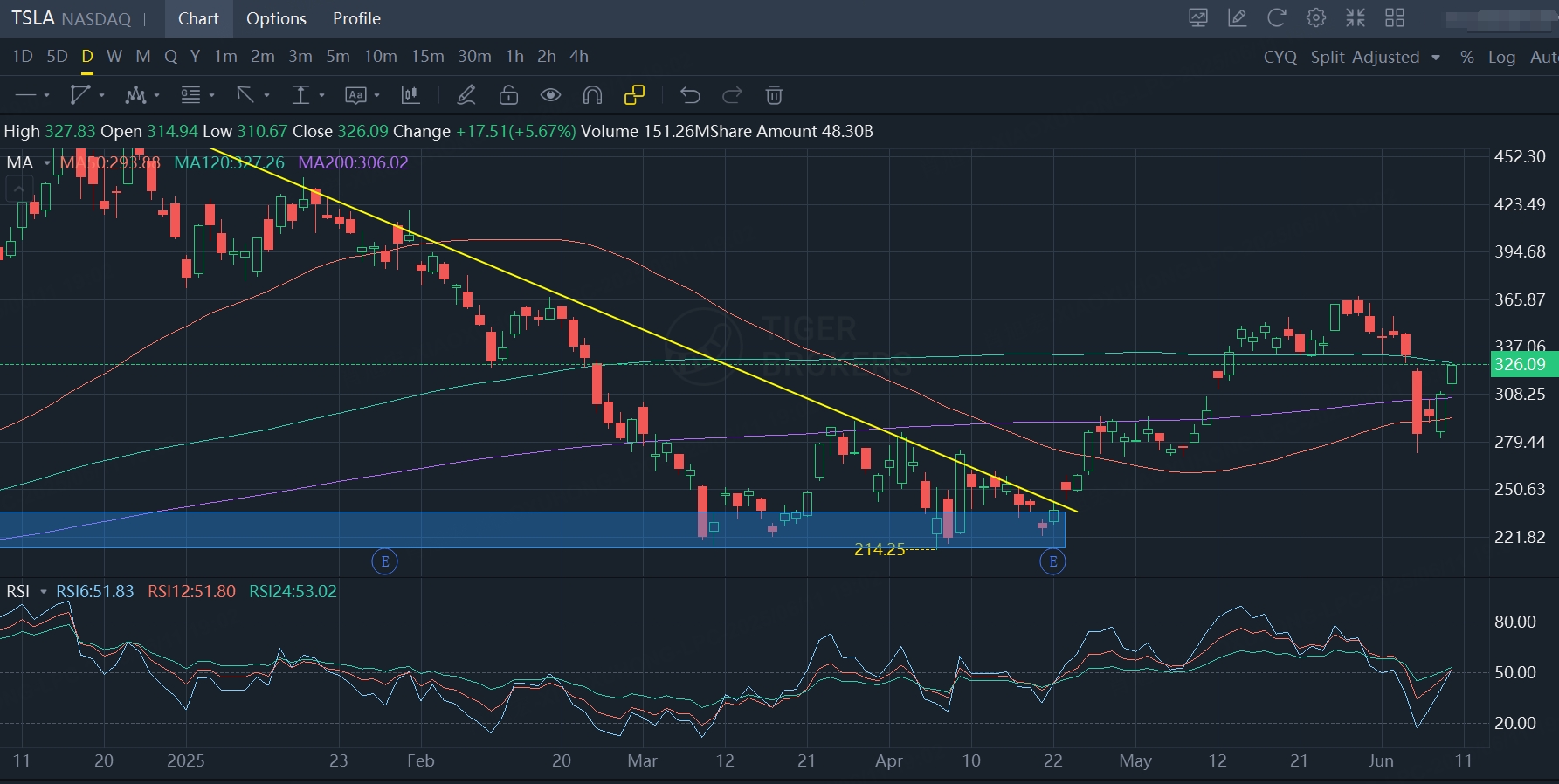Viewport: 1559px width, 784px height.
Task: Refresh the chart data
Action: pos(1277,18)
